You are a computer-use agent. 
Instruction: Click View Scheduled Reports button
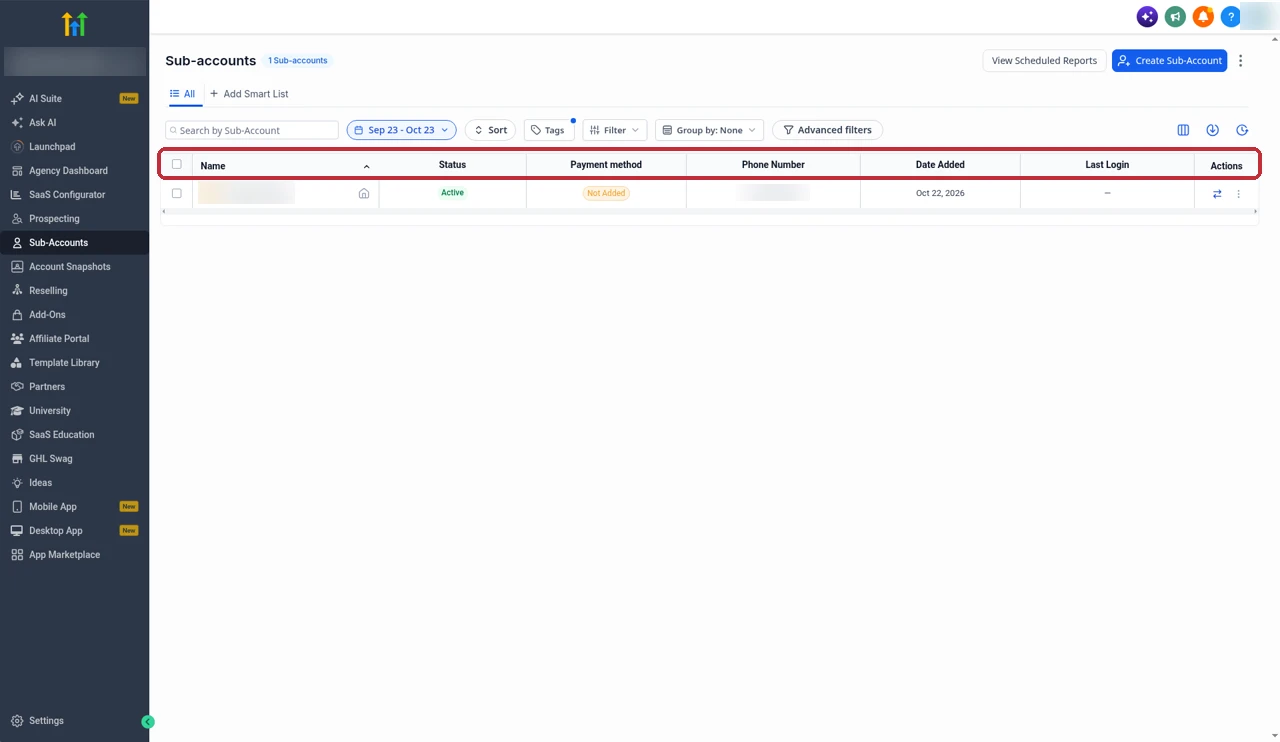tap(1044, 61)
